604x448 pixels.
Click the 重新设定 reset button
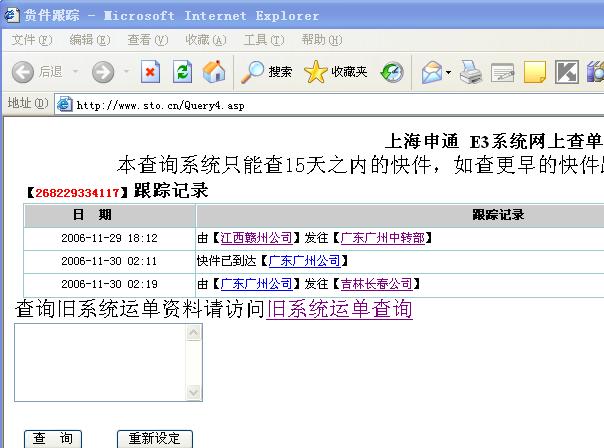[154, 439]
